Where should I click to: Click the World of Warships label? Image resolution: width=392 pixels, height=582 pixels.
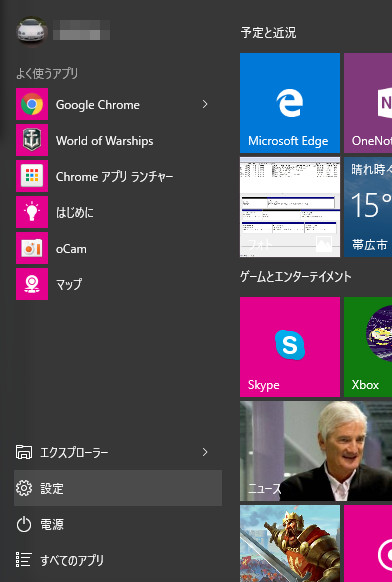[x=104, y=141]
